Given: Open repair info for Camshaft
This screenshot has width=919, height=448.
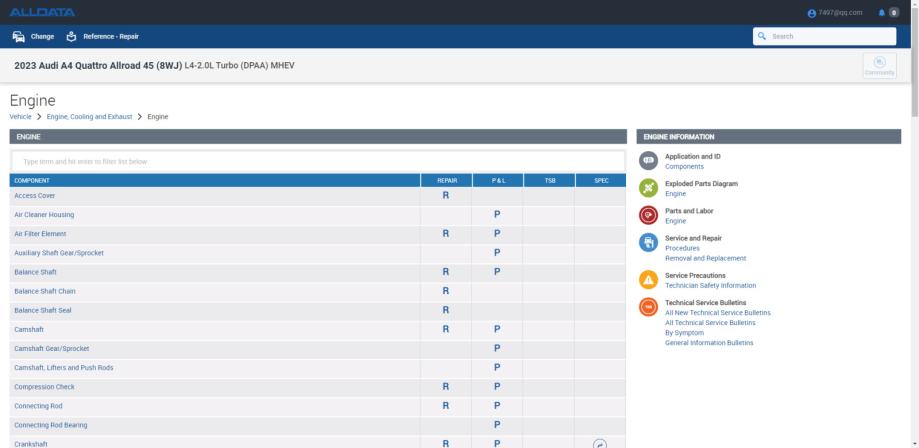Looking at the screenshot, I should [x=445, y=330].
